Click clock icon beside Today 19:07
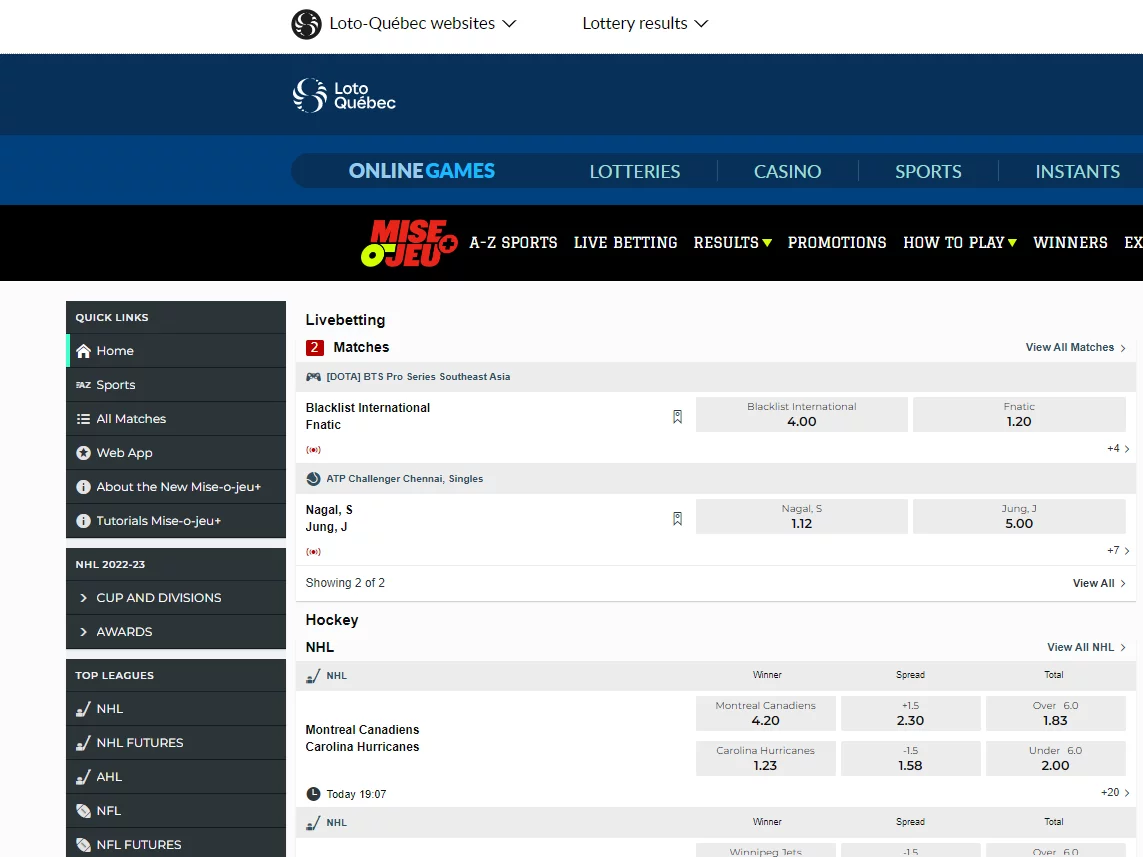 coord(313,794)
